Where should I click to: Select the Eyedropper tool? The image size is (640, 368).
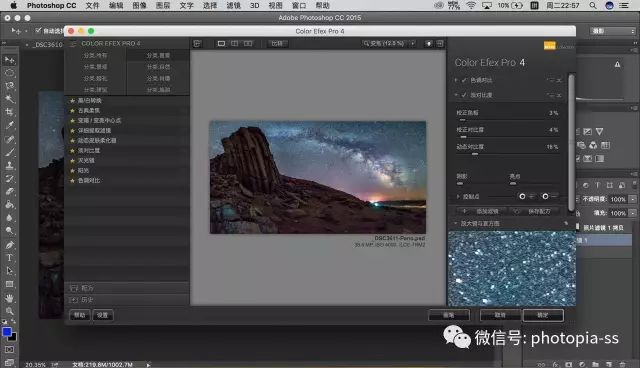[x=9, y=125]
